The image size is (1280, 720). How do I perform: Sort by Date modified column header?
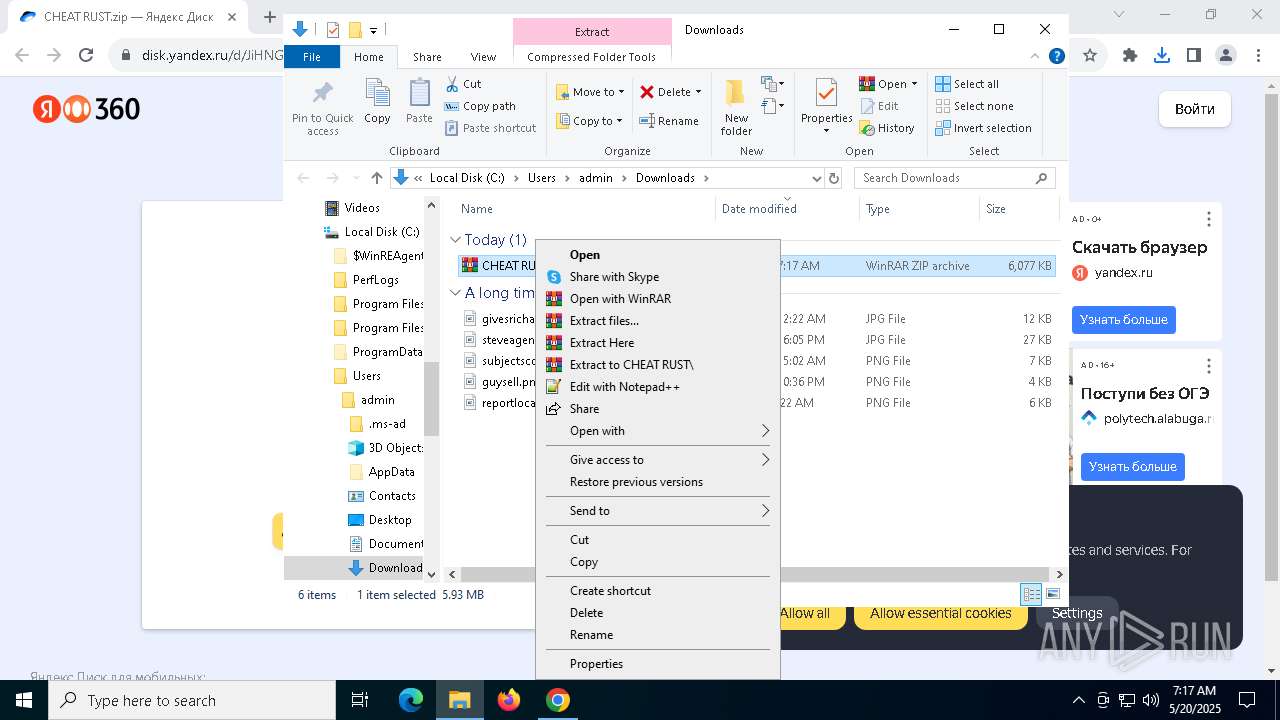pos(788,209)
